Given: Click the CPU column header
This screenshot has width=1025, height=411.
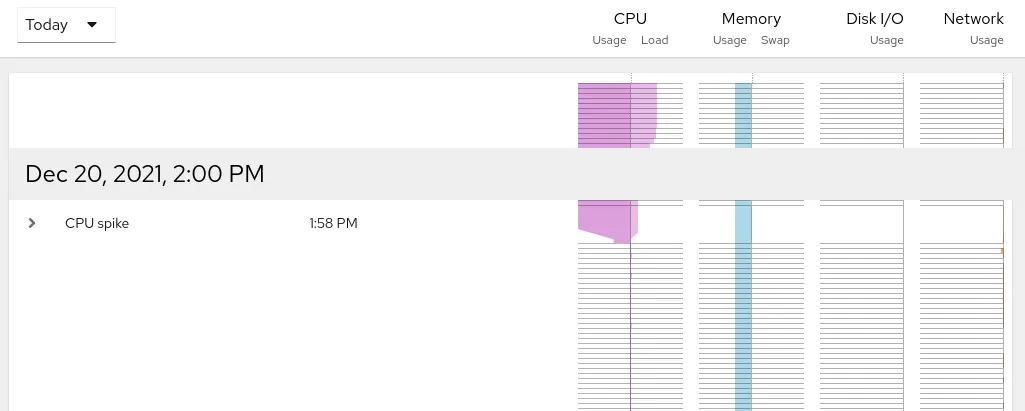Looking at the screenshot, I should coord(630,18).
